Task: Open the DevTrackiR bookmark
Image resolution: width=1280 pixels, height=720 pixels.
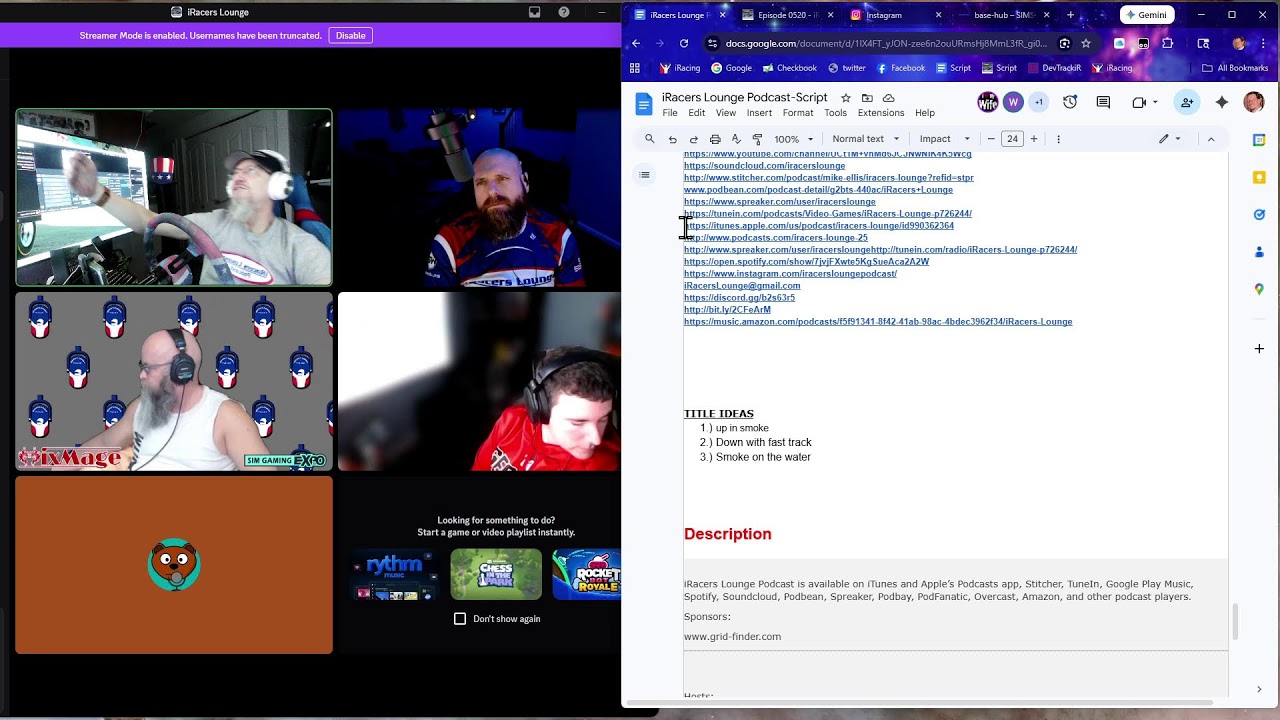Action: tap(1055, 68)
